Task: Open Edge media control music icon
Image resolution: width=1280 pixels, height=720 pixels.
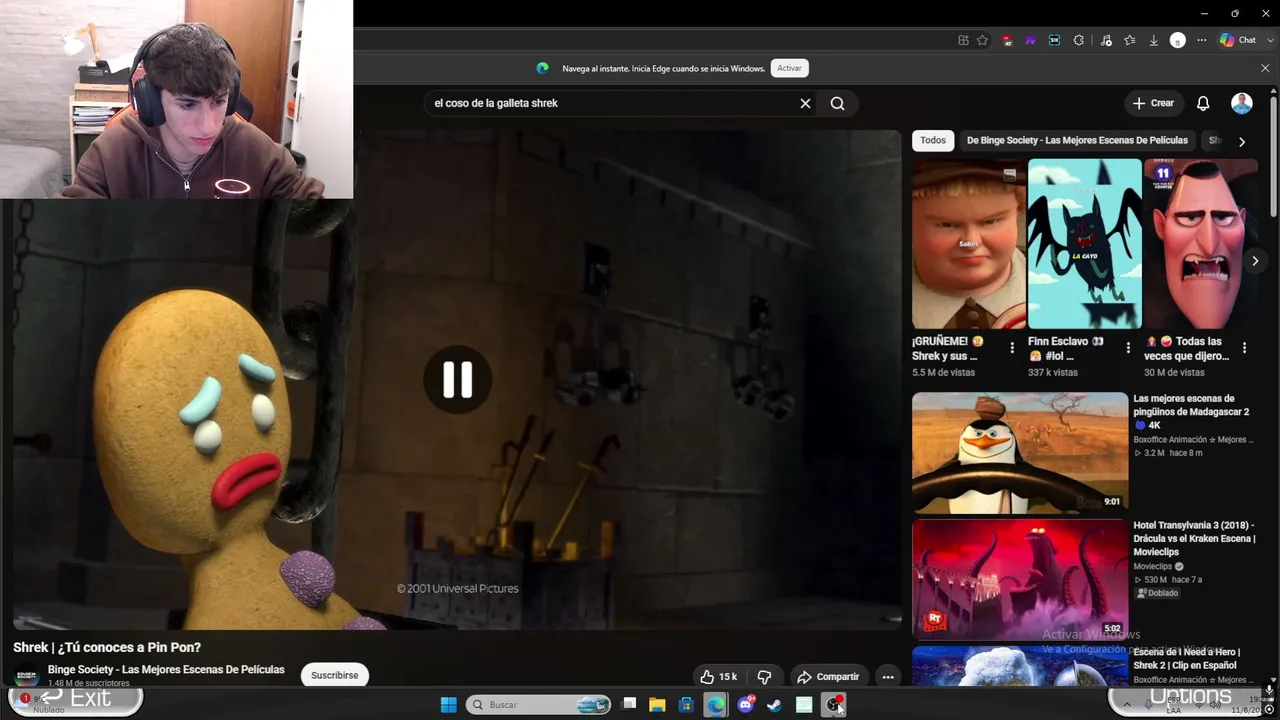Action: pos(1106,40)
